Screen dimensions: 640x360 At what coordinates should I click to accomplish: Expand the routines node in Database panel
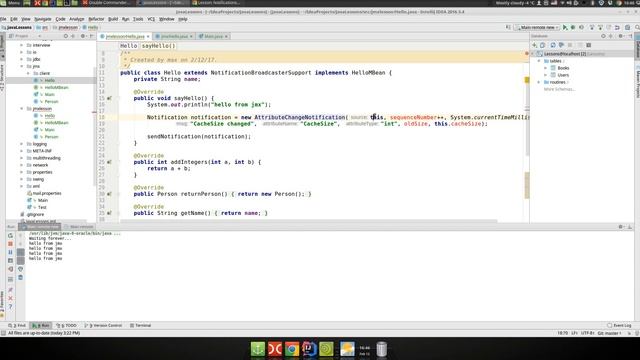tap(539, 82)
